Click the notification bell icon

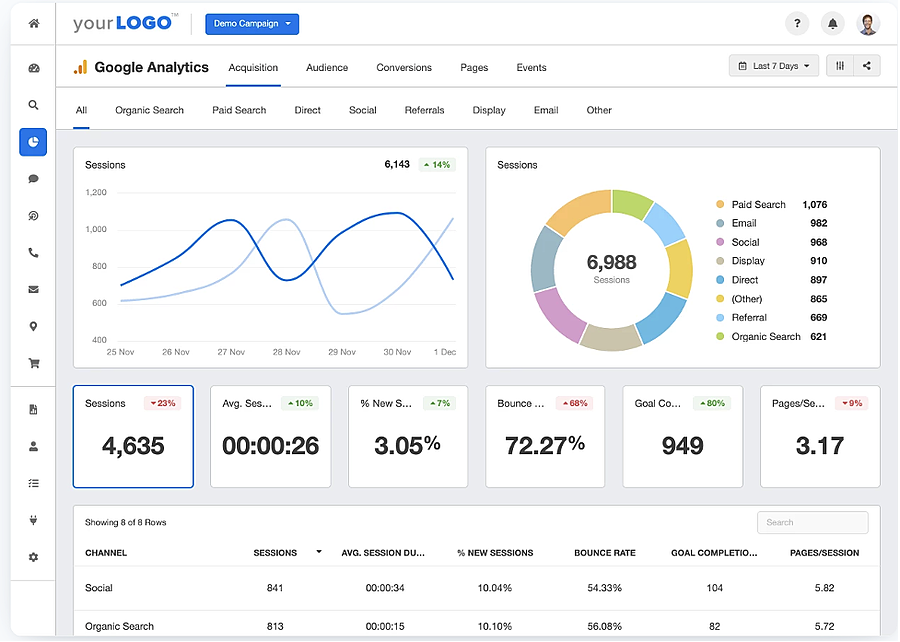832,22
